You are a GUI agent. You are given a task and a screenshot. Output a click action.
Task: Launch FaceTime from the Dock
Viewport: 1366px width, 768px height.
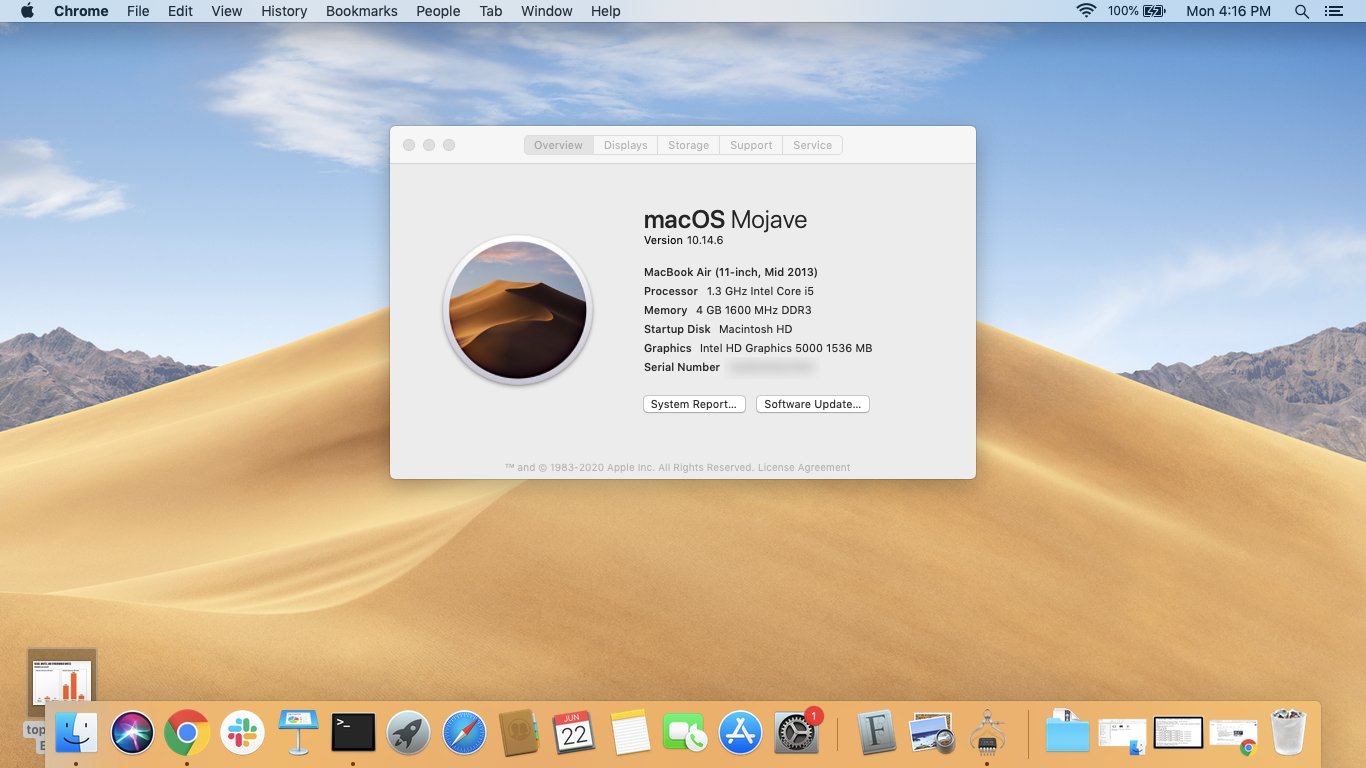685,733
